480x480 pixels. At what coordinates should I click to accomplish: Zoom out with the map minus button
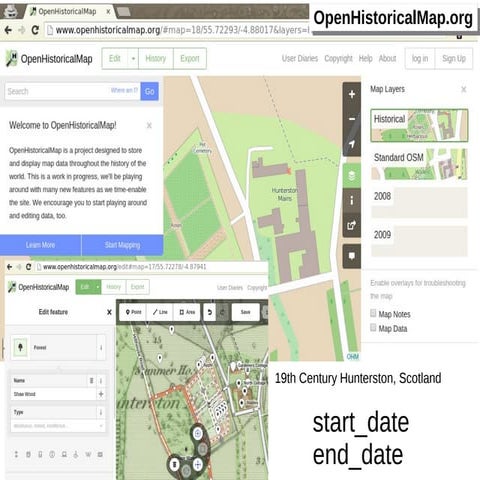click(352, 119)
